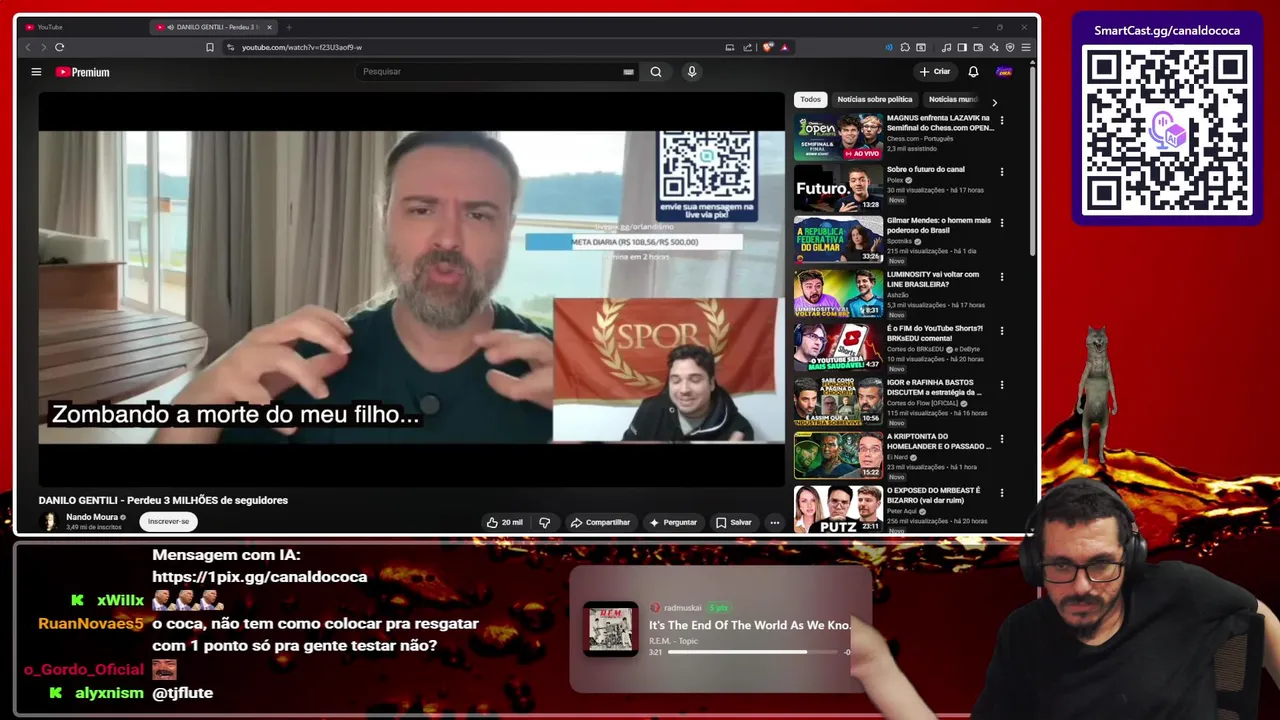Viewport: 1280px width, 720px height.
Task: Click the YouTube page vertical scrollbar
Action: point(1032,162)
